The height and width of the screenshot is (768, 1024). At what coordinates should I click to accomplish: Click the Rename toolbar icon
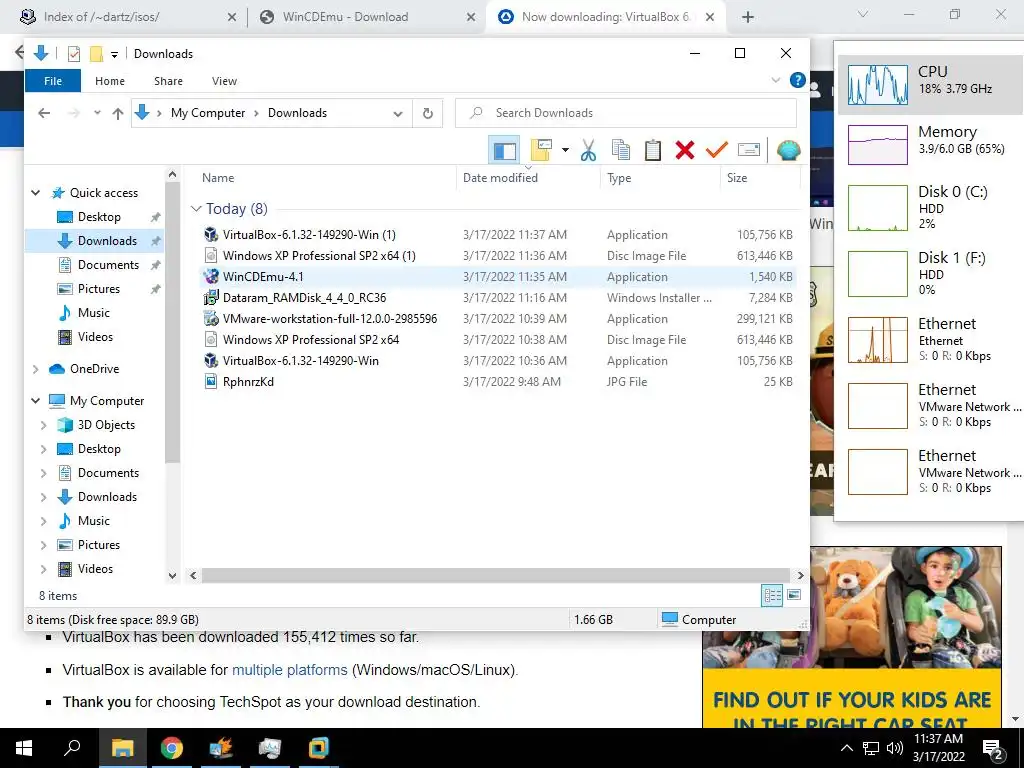pos(748,150)
